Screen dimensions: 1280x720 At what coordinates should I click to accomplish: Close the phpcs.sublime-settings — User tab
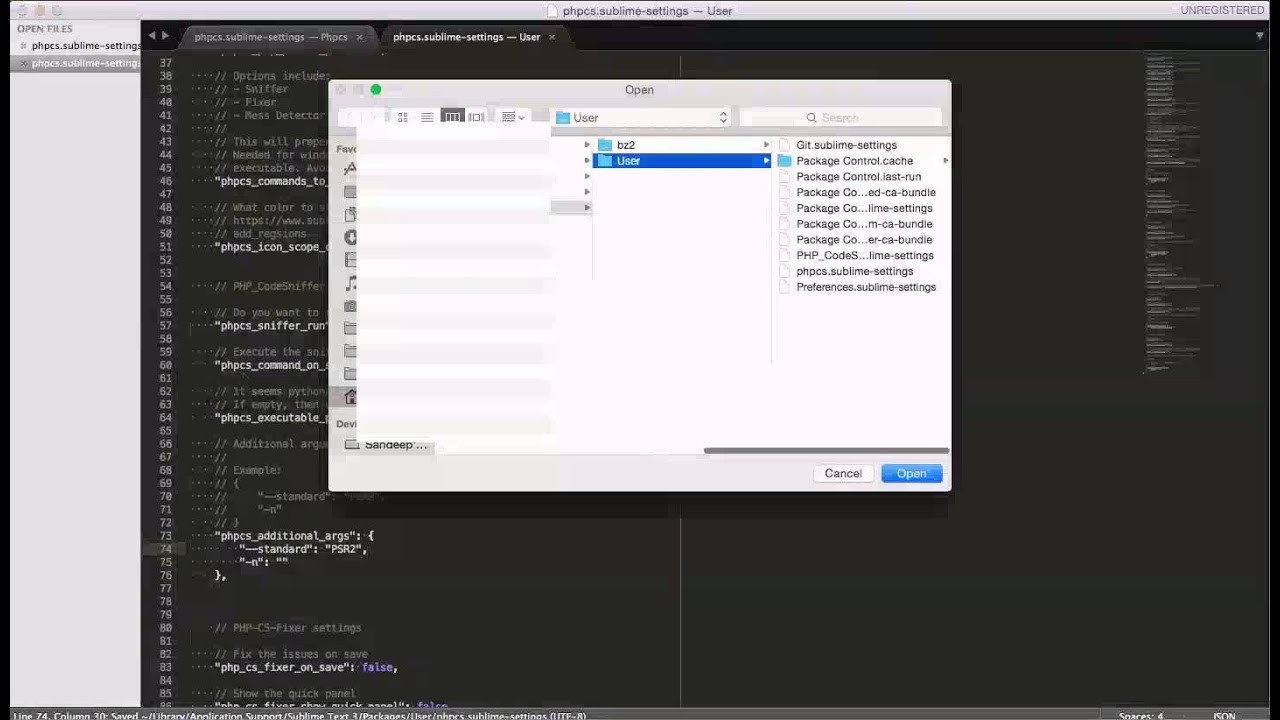click(x=551, y=37)
